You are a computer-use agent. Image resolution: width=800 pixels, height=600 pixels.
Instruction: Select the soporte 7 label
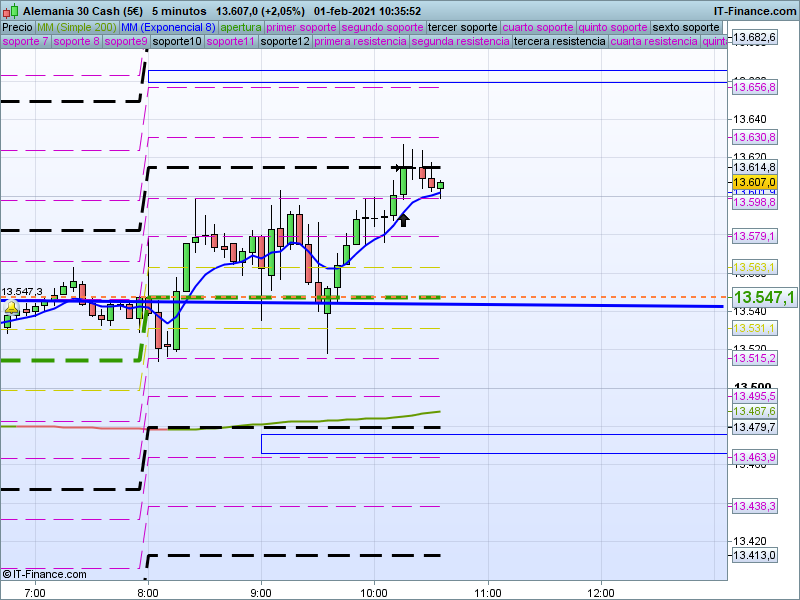click(25, 41)
